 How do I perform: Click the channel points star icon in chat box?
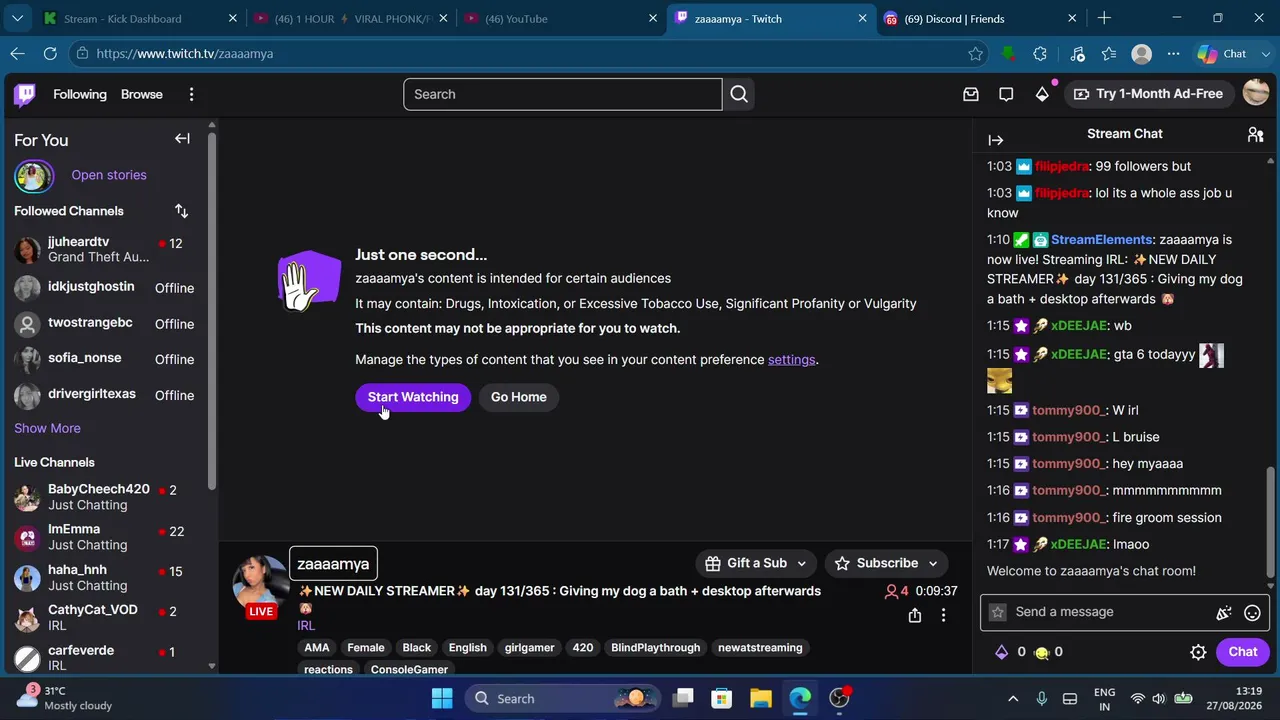click(997, 612)
